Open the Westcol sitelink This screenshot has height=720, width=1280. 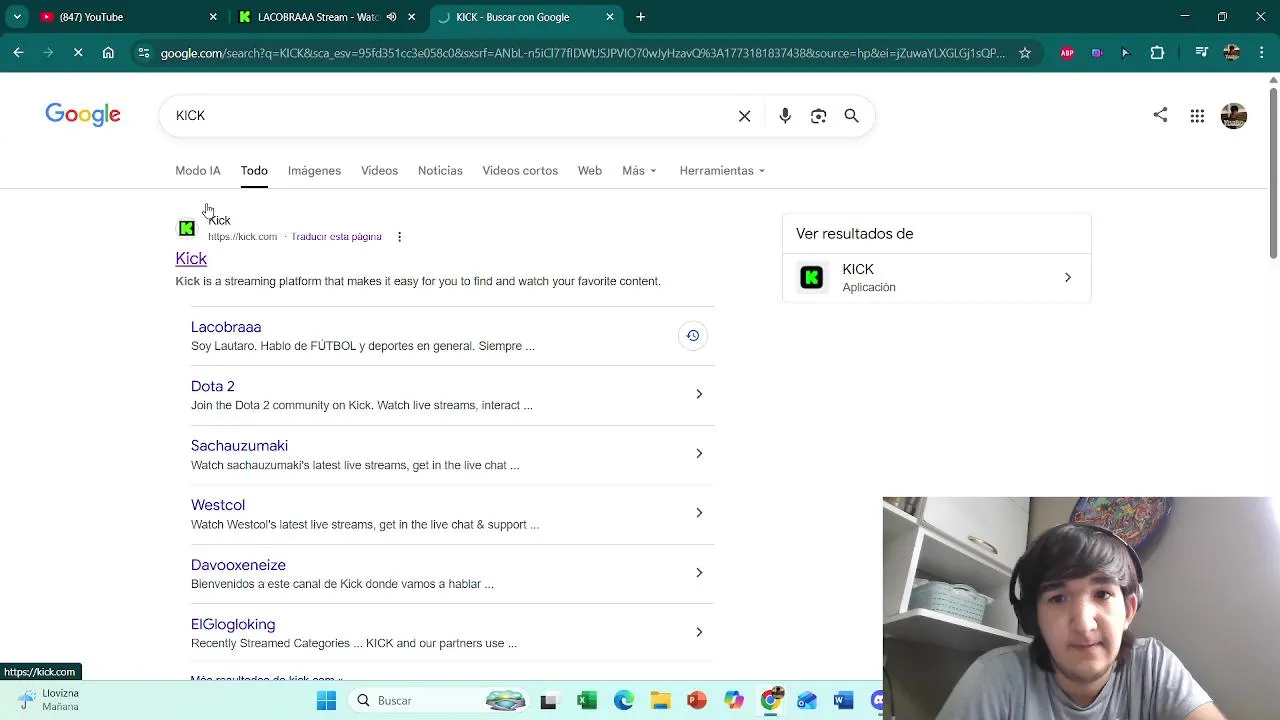point(218,505)
